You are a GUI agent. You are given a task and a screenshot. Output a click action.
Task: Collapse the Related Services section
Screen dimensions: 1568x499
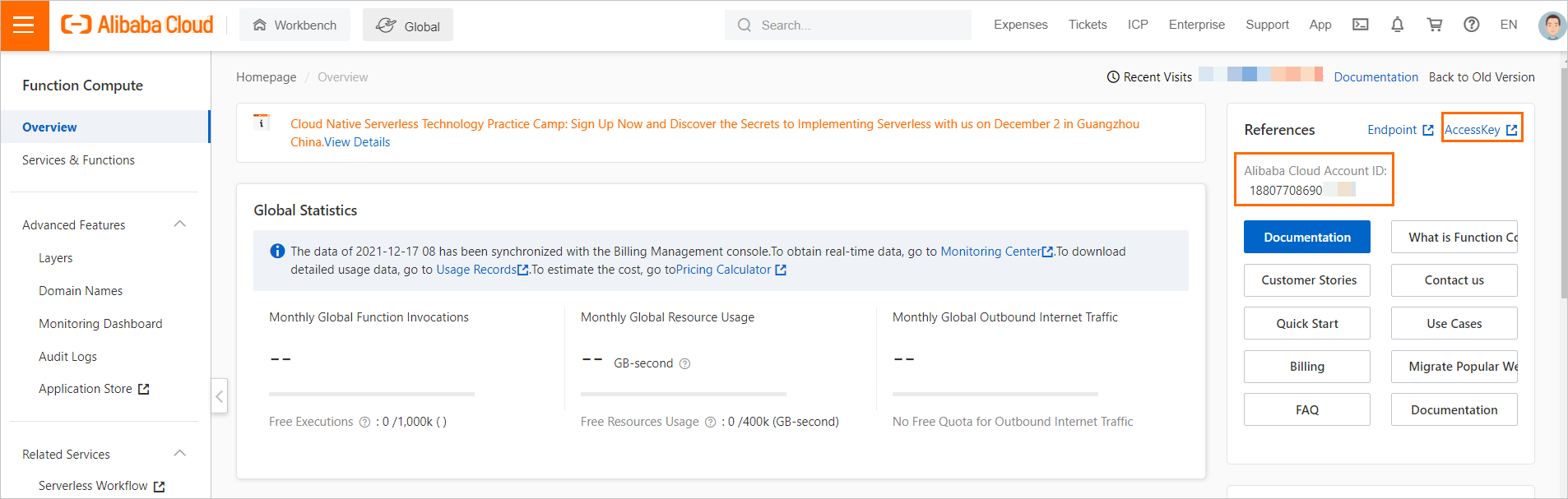pos(180,454)
